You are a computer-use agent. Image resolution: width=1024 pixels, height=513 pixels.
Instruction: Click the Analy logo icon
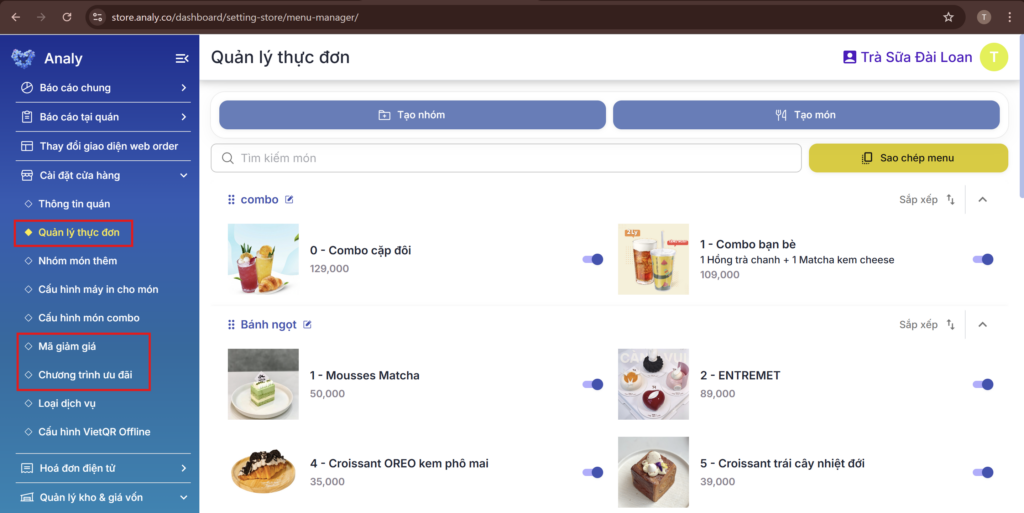(x=23, y=59)
